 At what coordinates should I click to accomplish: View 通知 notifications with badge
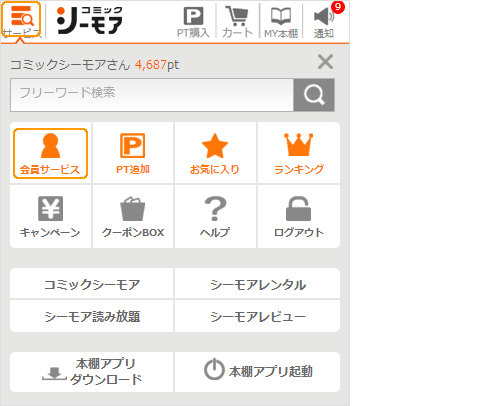[324, 21]
